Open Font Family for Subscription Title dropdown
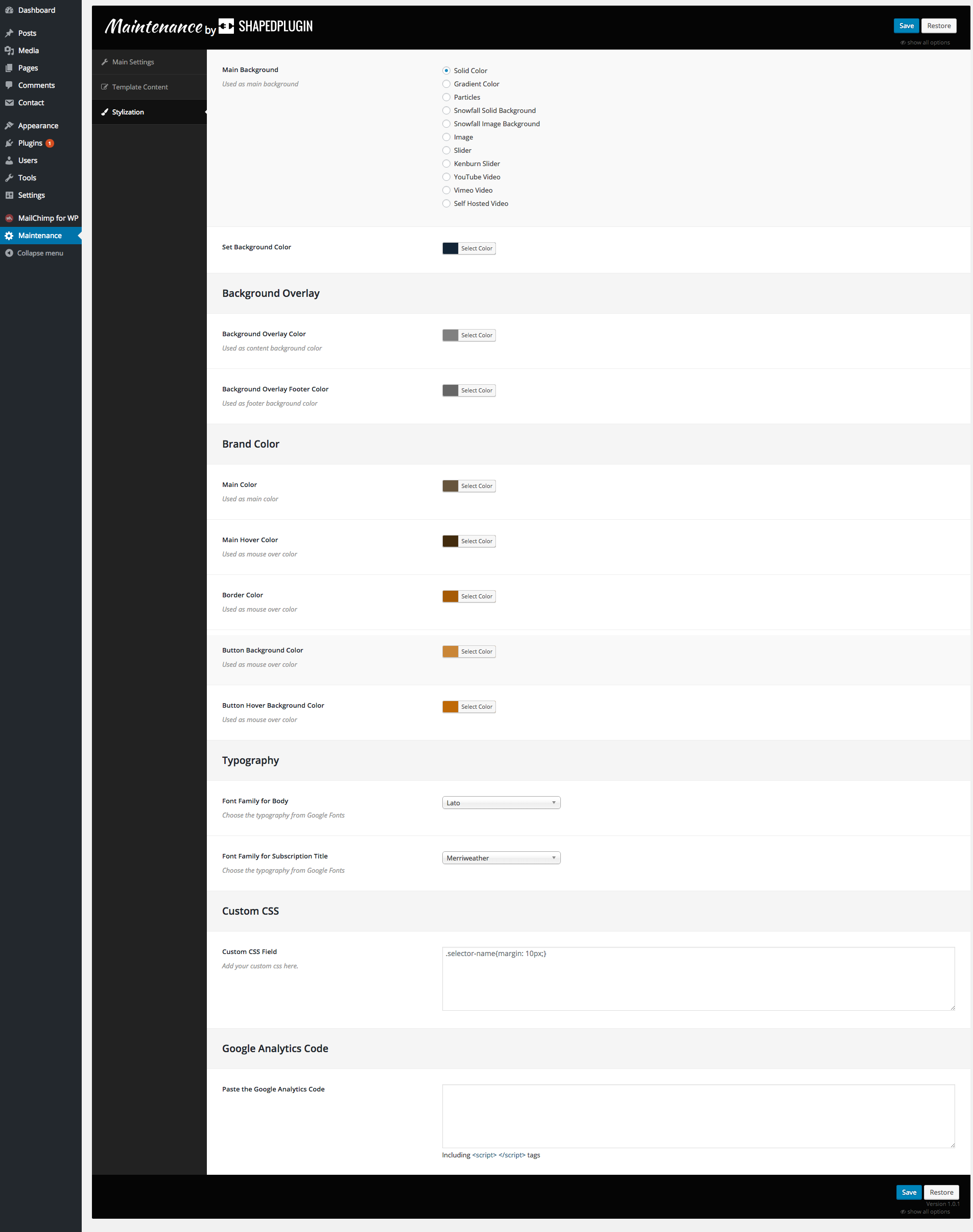This screenshot has width=973, height=1232. (501, 858)
